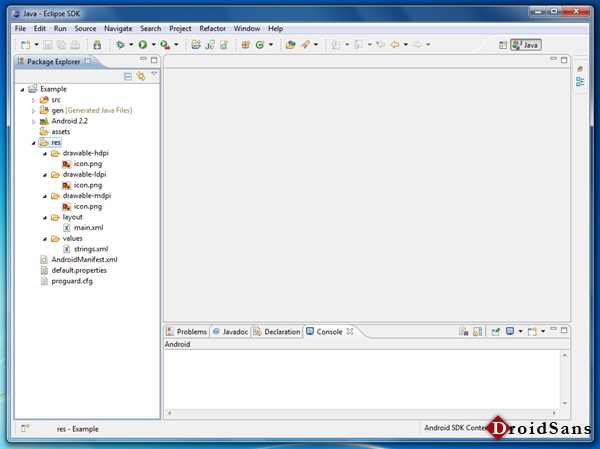Click the green Run button icon
Screen dimensions: 600x449
[x=143, y=45]
